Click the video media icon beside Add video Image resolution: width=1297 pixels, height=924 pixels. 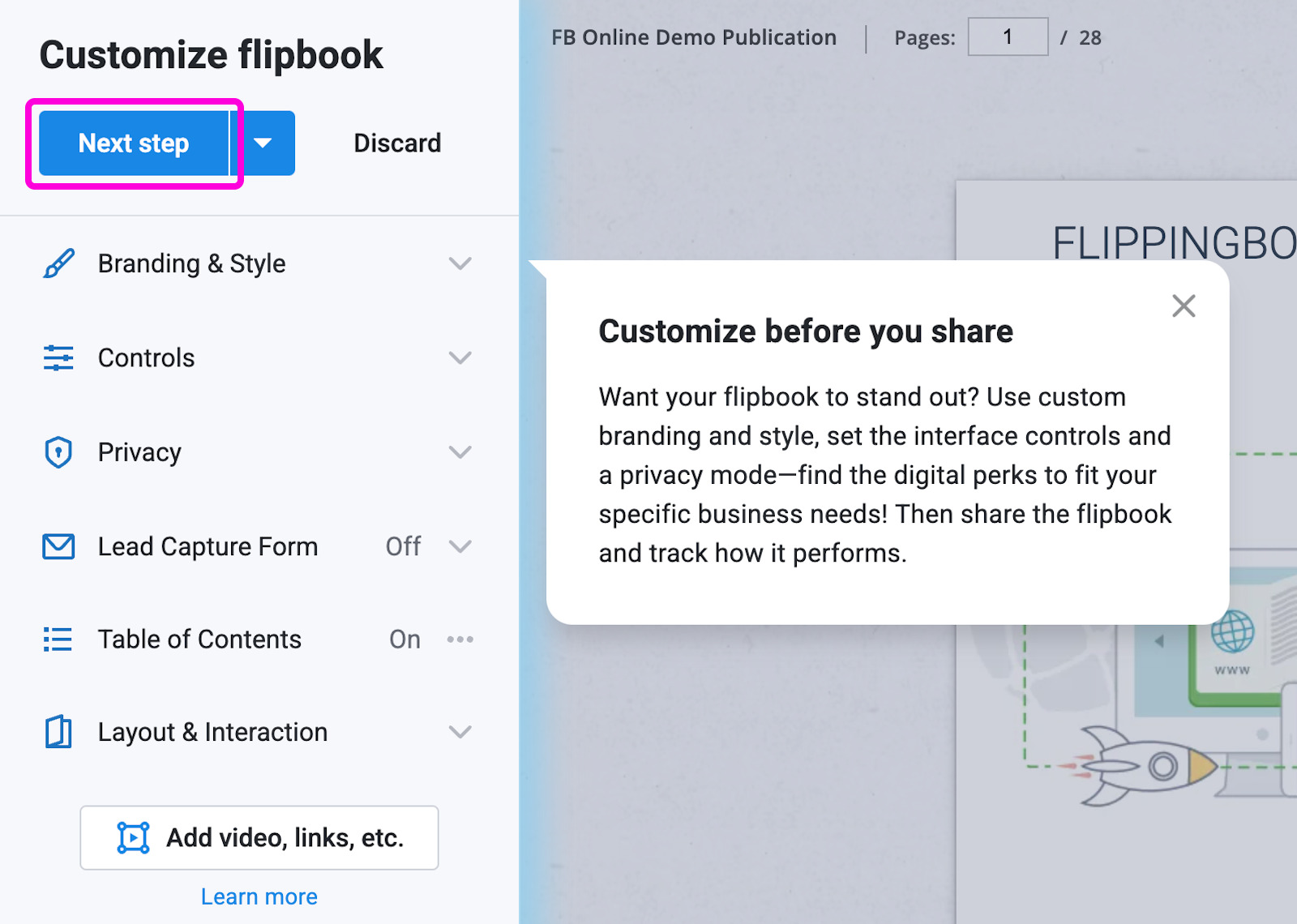(x=135, y=837)
